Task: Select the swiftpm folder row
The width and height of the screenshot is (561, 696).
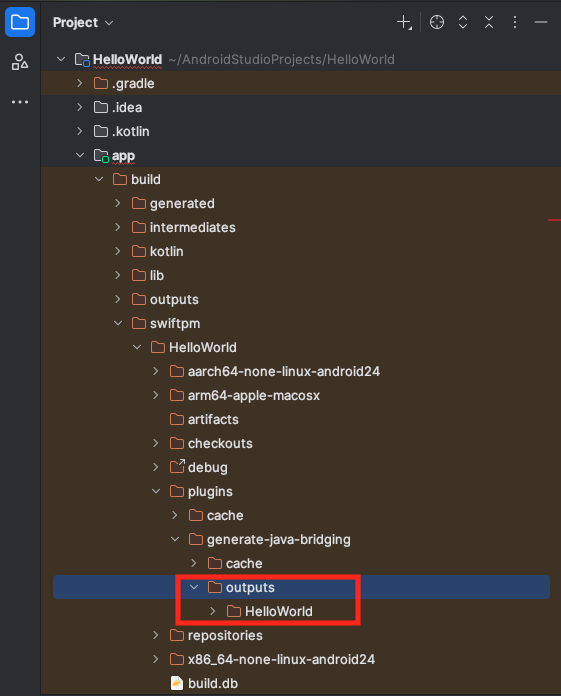Action: tap(301, 323)
